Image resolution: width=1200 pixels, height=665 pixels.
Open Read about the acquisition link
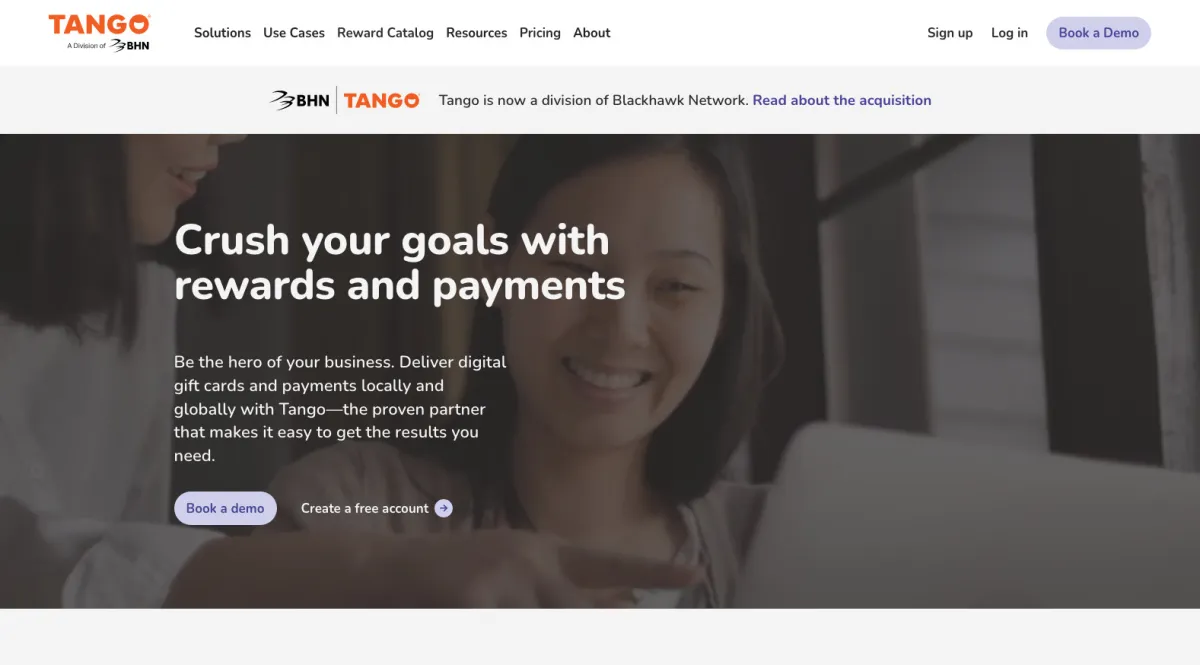point(842,100)
